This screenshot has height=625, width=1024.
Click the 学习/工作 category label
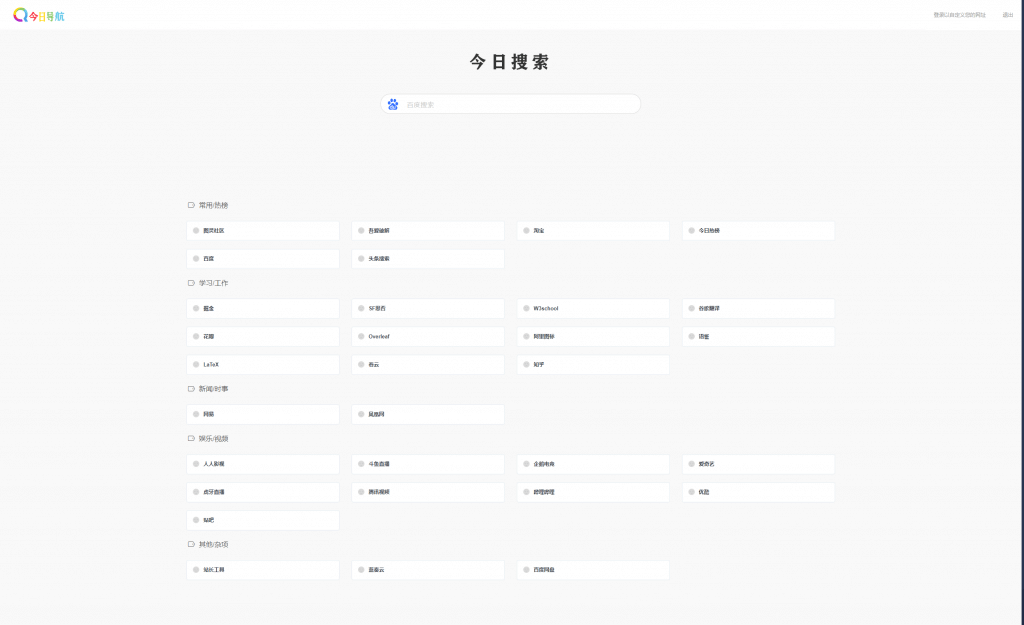coord(214,283)
